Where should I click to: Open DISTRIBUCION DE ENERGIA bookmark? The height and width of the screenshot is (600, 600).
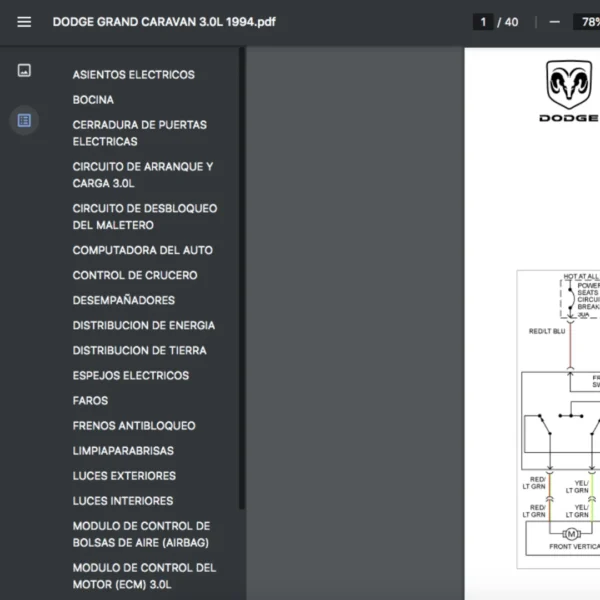[143, 325]
